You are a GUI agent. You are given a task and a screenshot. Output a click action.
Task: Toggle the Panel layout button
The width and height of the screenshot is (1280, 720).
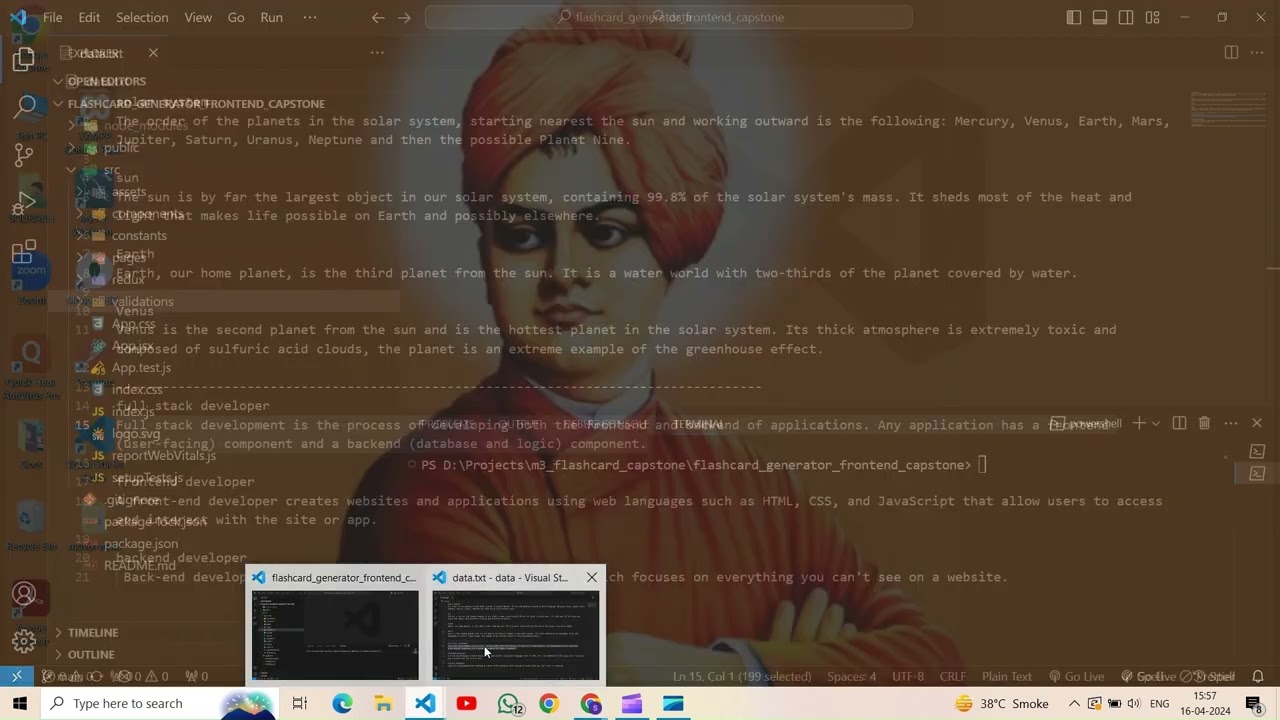click(1100, 17)
